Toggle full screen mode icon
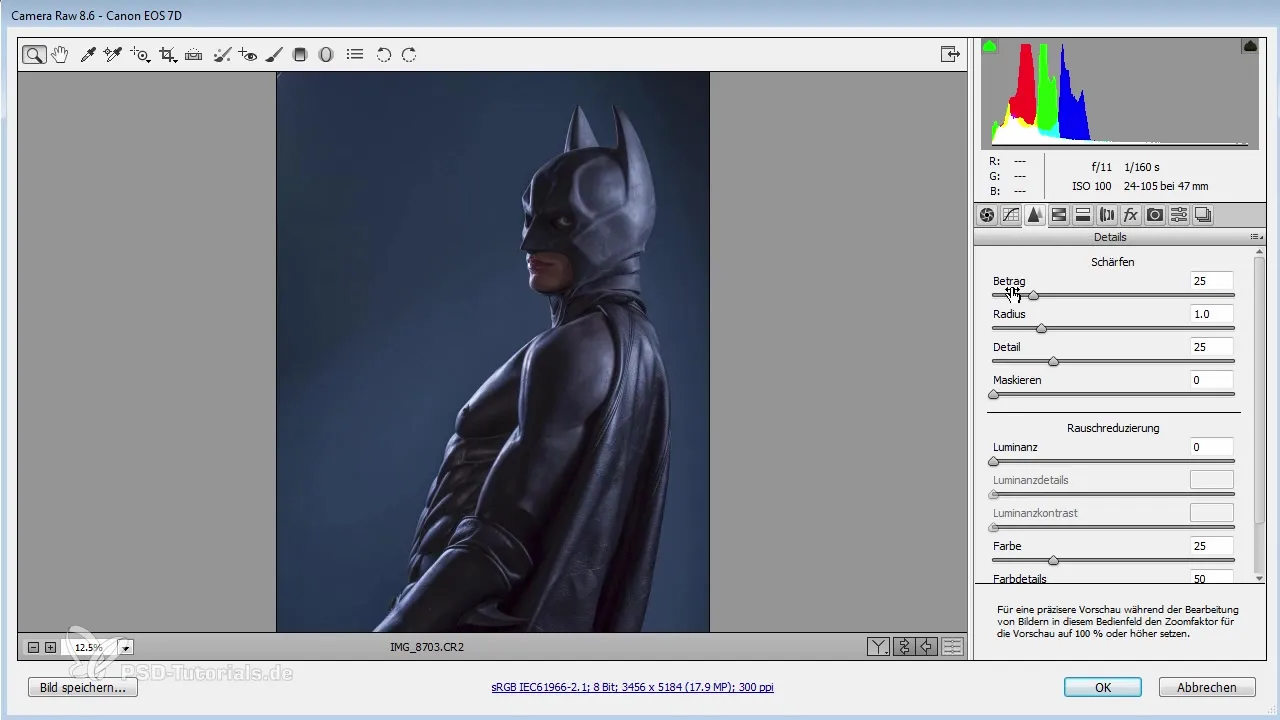Screen dimensions: 1280x720 (950, 55)
